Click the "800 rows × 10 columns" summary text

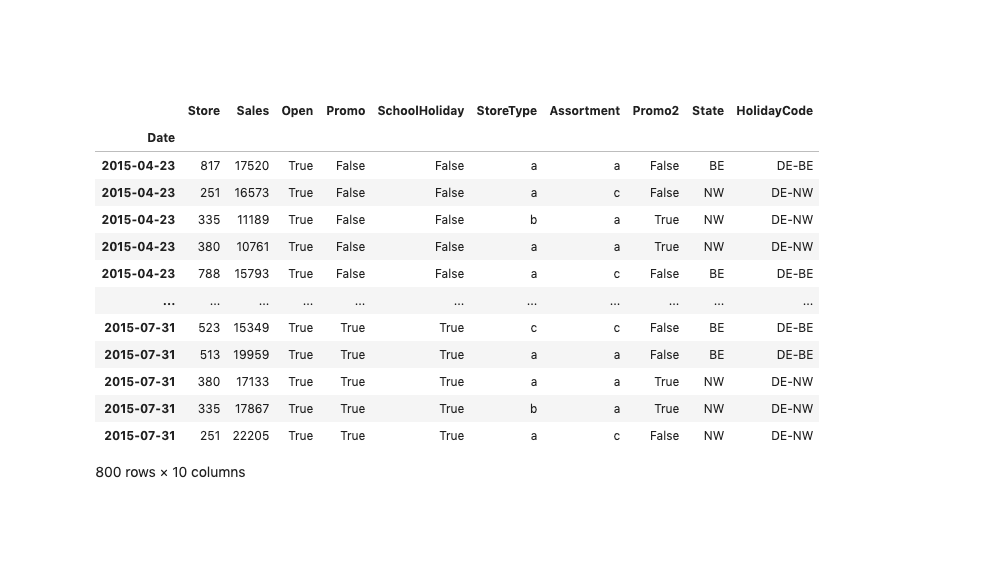click(x=170, y=472)
